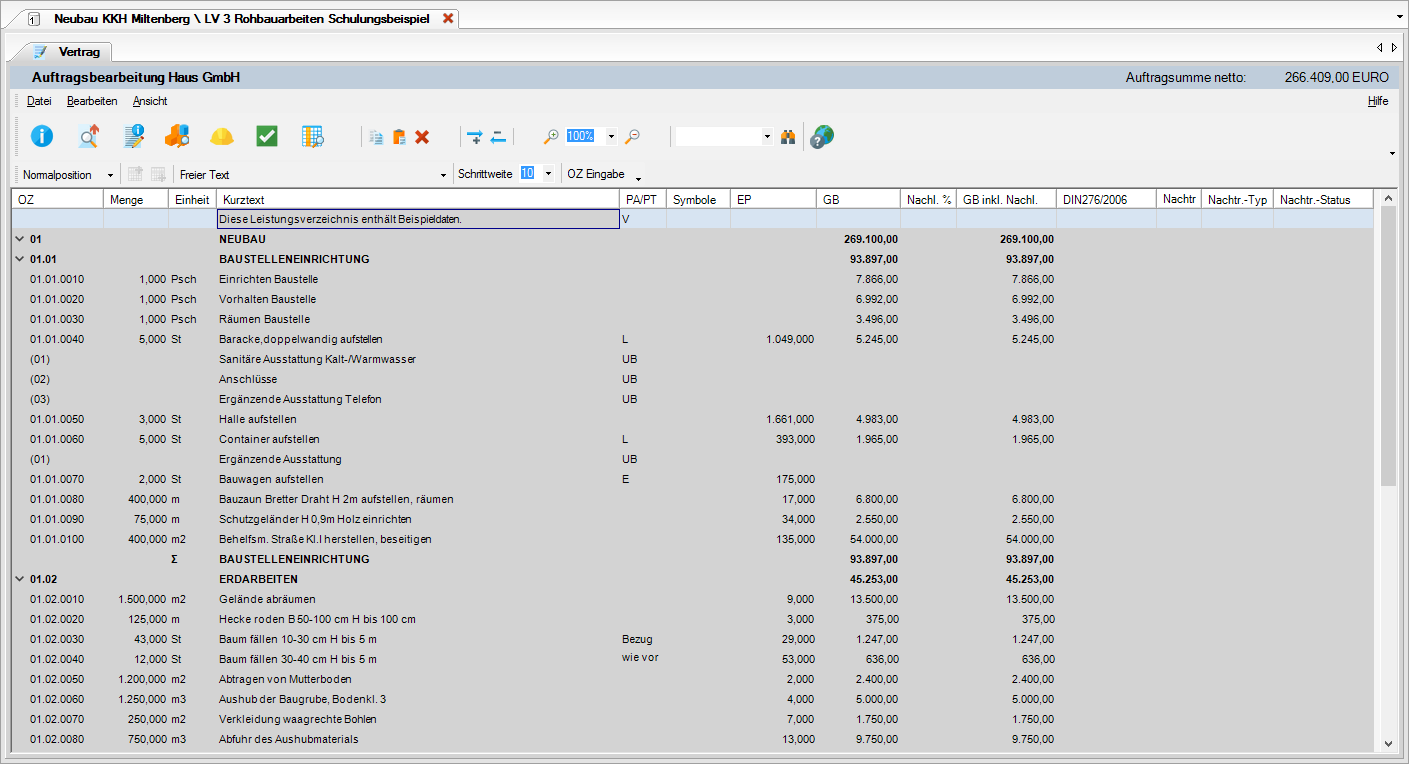Click the Menge column header
The height and width of the screenshot is (764, 1409).
coord(136,199)
